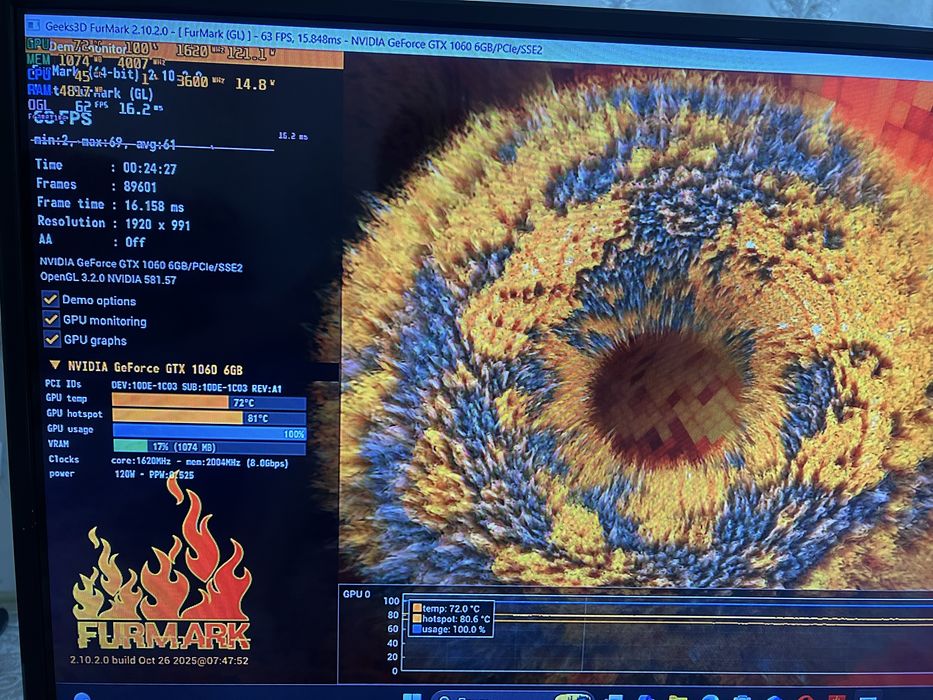
Task: Click the yellow hotspot legend swatch in graph
Action: 417,618
